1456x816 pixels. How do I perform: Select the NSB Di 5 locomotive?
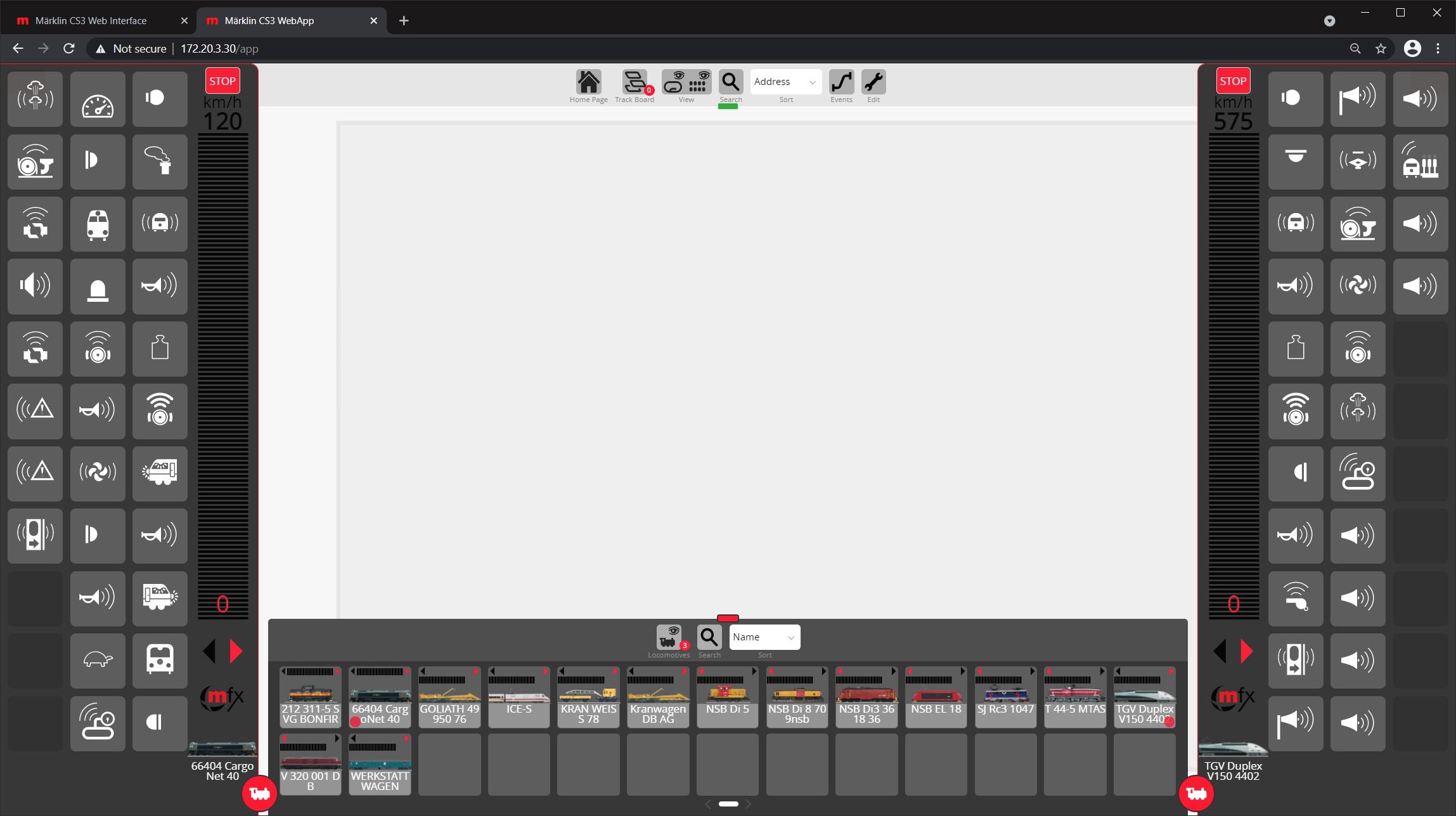(x=727, y=697)
